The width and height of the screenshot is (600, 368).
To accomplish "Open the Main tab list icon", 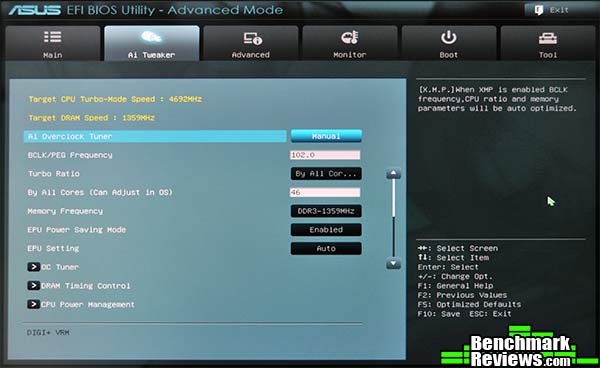I will pos(52,37).
